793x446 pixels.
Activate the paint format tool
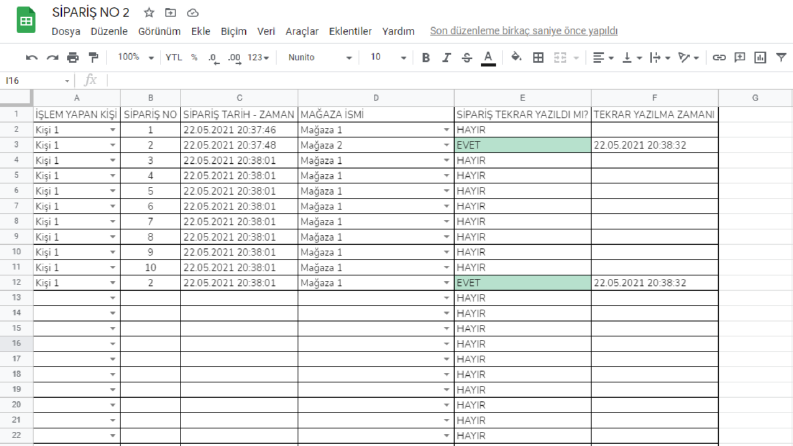click(x=94, y=58)
